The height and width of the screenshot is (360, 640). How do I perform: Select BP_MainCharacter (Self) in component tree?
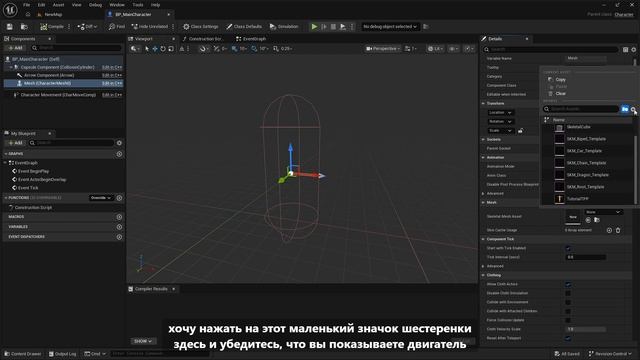coord(35,59)
